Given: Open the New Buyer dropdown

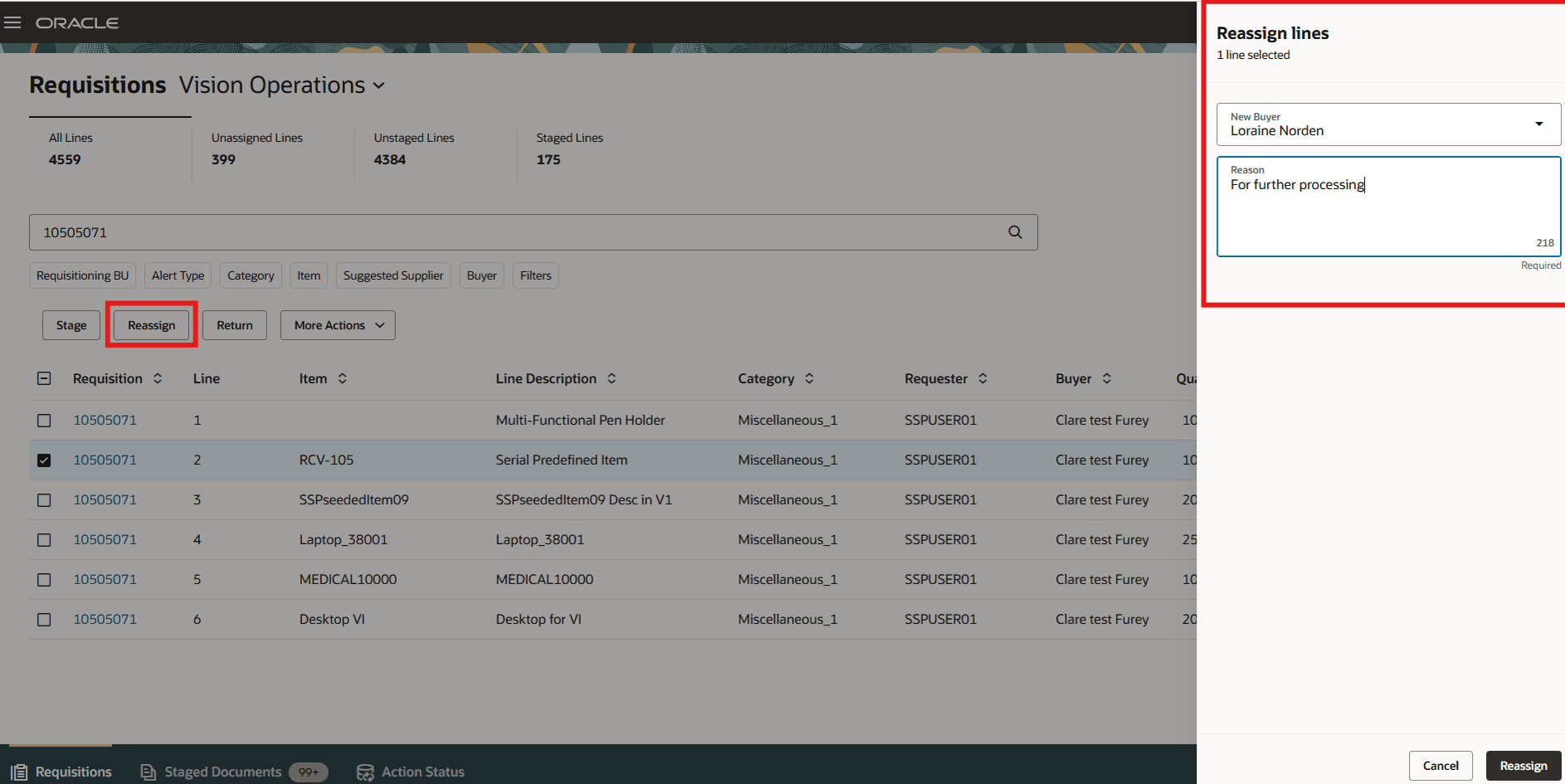Looking at the screenshot, I should (1539, 124).
